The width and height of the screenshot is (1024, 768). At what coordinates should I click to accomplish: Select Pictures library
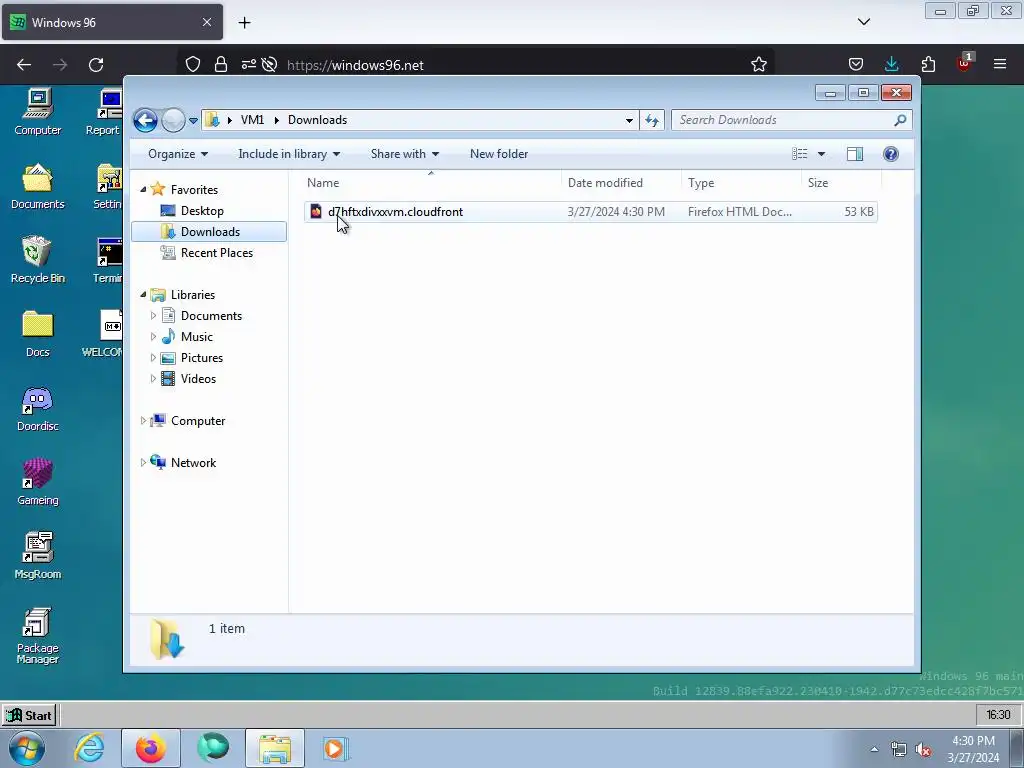tap(202, 358)
